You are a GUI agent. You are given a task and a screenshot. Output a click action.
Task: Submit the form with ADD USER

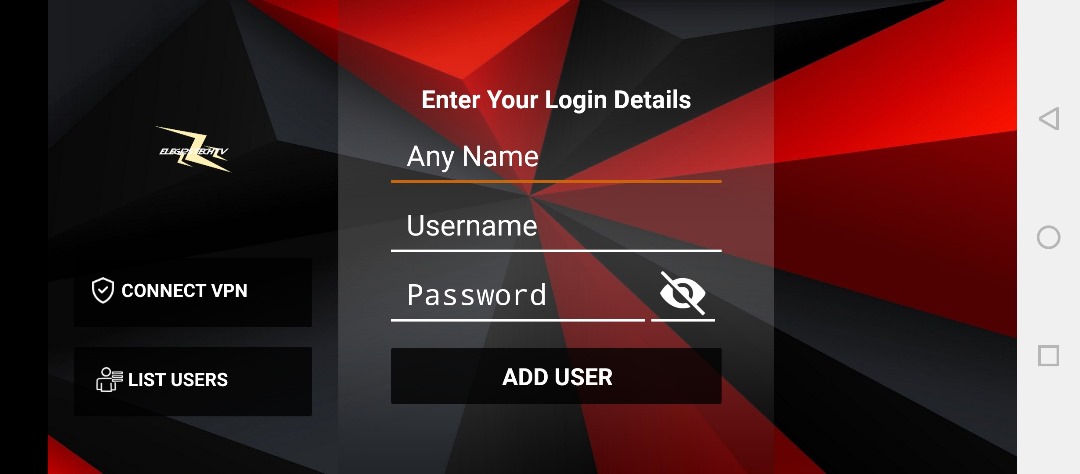(556, 376)
